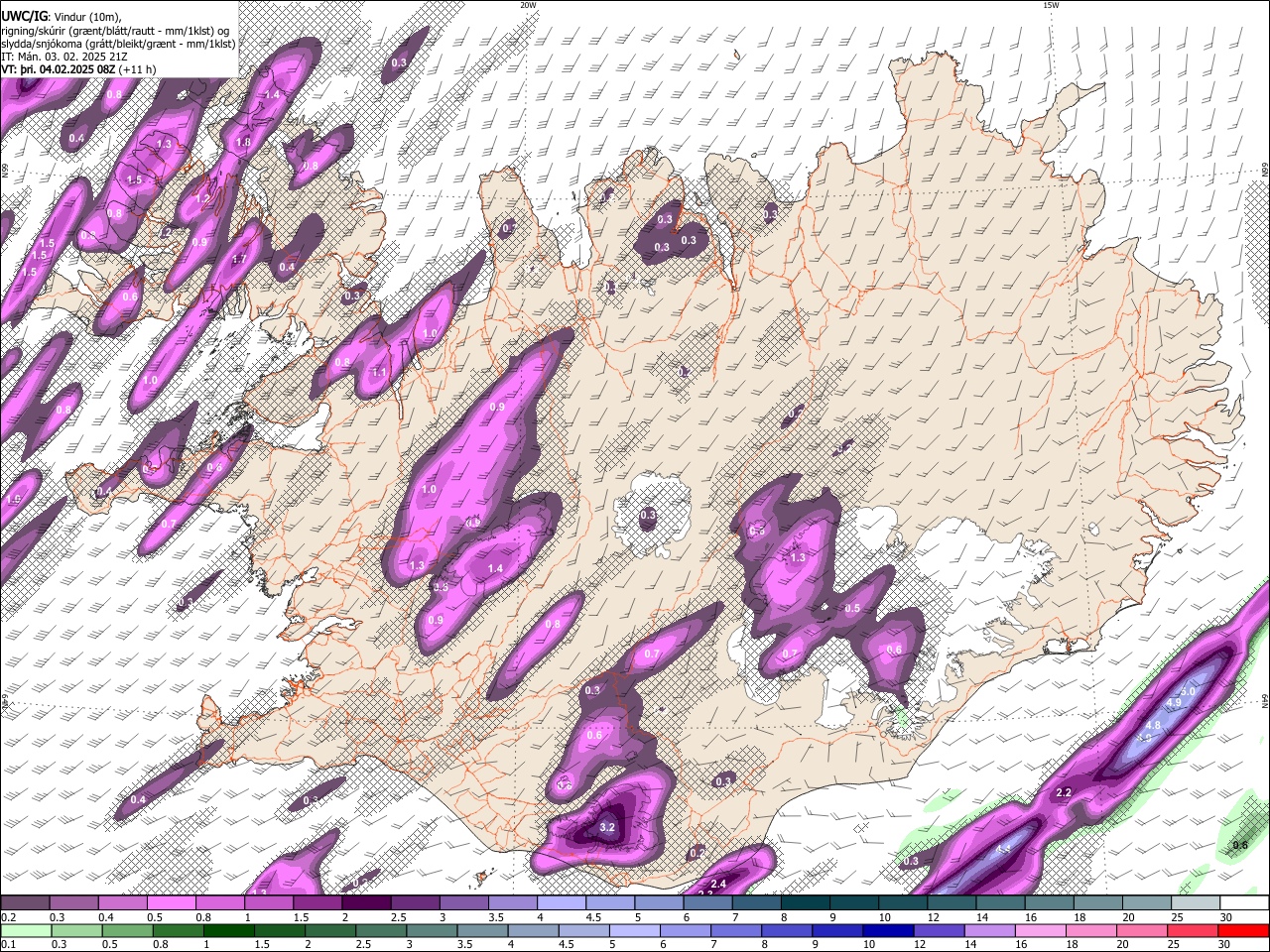Select the '1.1' precipitation value on the map
Screen dimensions: 1270x952
(379, 373)
